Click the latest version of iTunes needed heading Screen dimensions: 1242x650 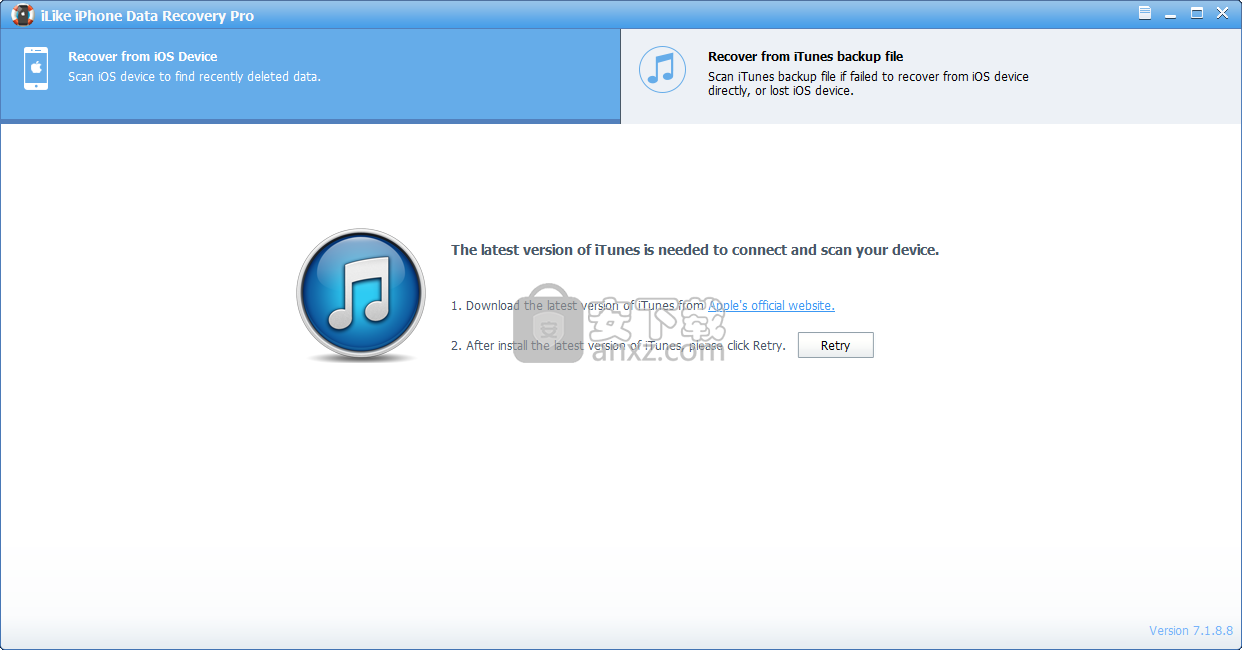click(695, 250)
